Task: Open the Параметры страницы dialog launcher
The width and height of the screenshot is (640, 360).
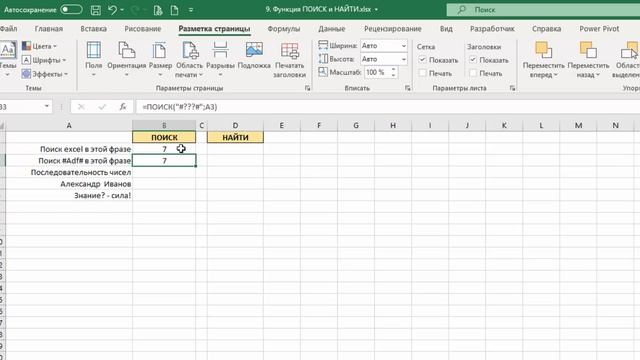Action: click(x=307, y=88)
